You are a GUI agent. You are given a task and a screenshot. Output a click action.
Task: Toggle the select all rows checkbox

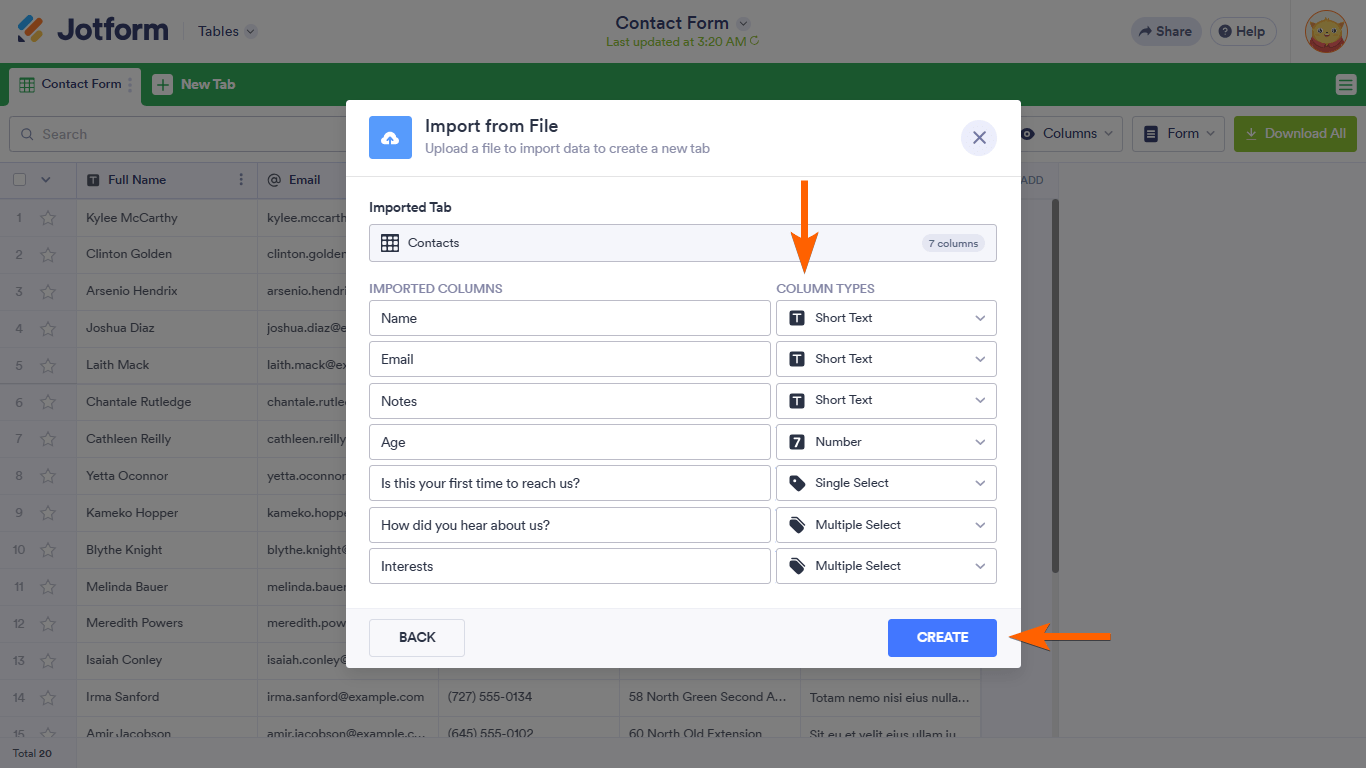pos(19,180)
